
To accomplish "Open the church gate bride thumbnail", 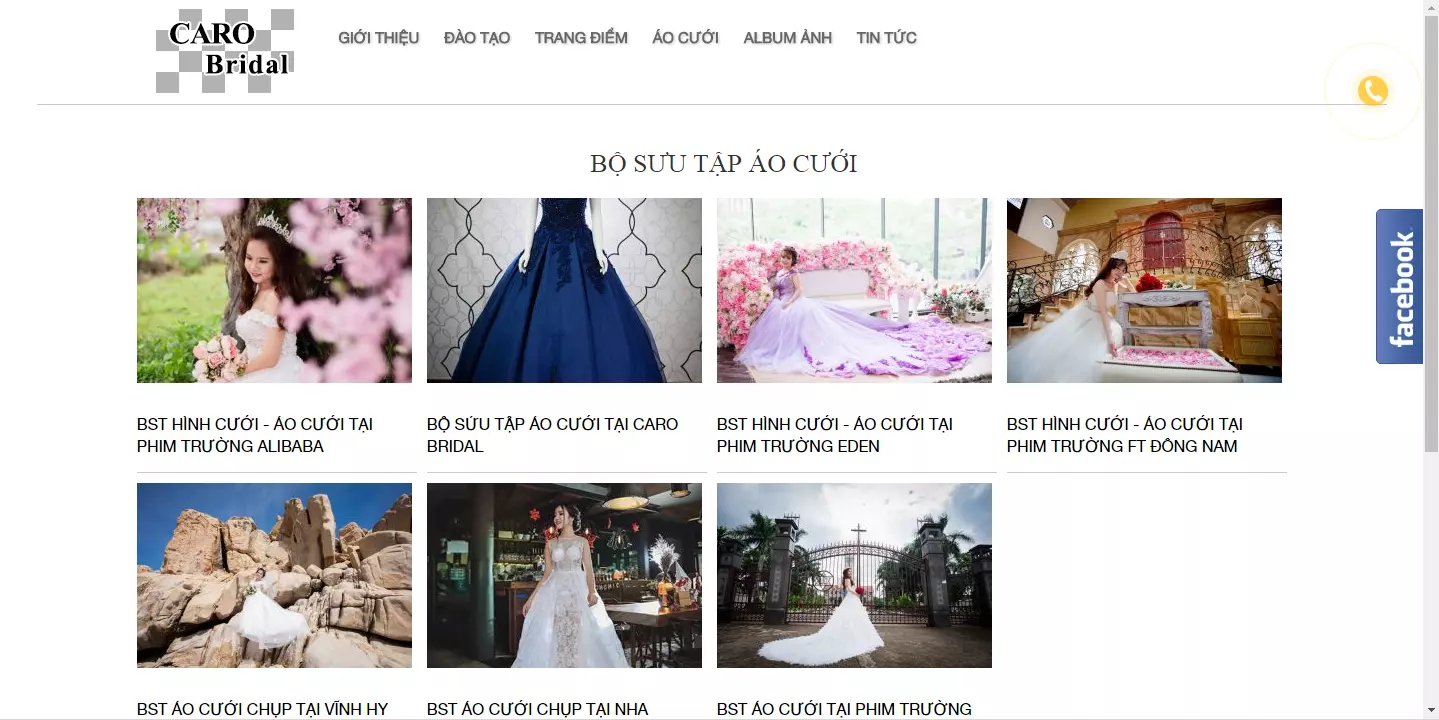I will 854,575.
